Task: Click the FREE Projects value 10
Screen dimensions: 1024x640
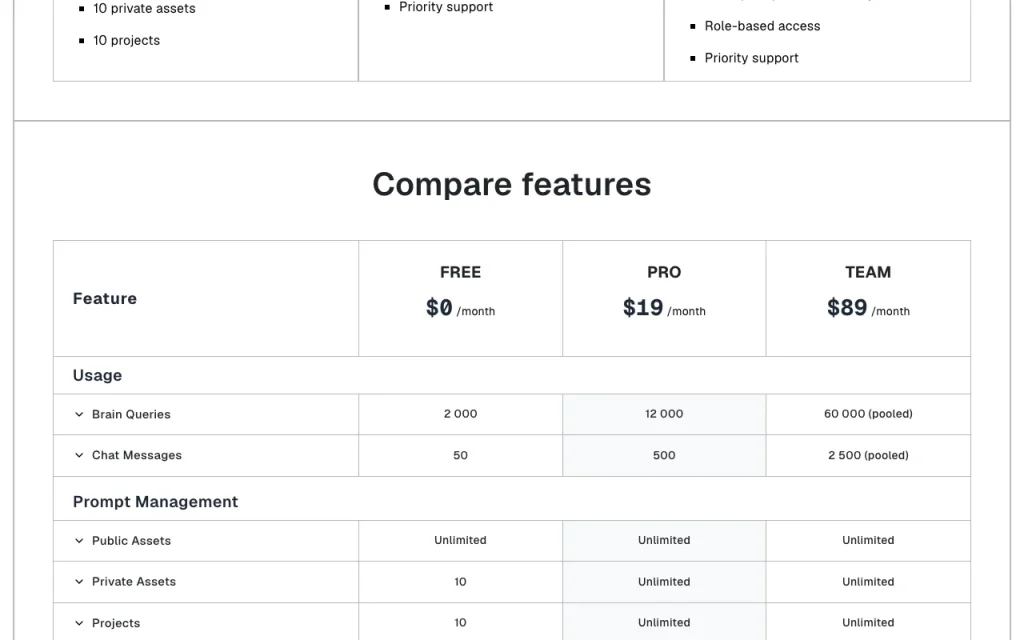Action: [x=460, y=623]
